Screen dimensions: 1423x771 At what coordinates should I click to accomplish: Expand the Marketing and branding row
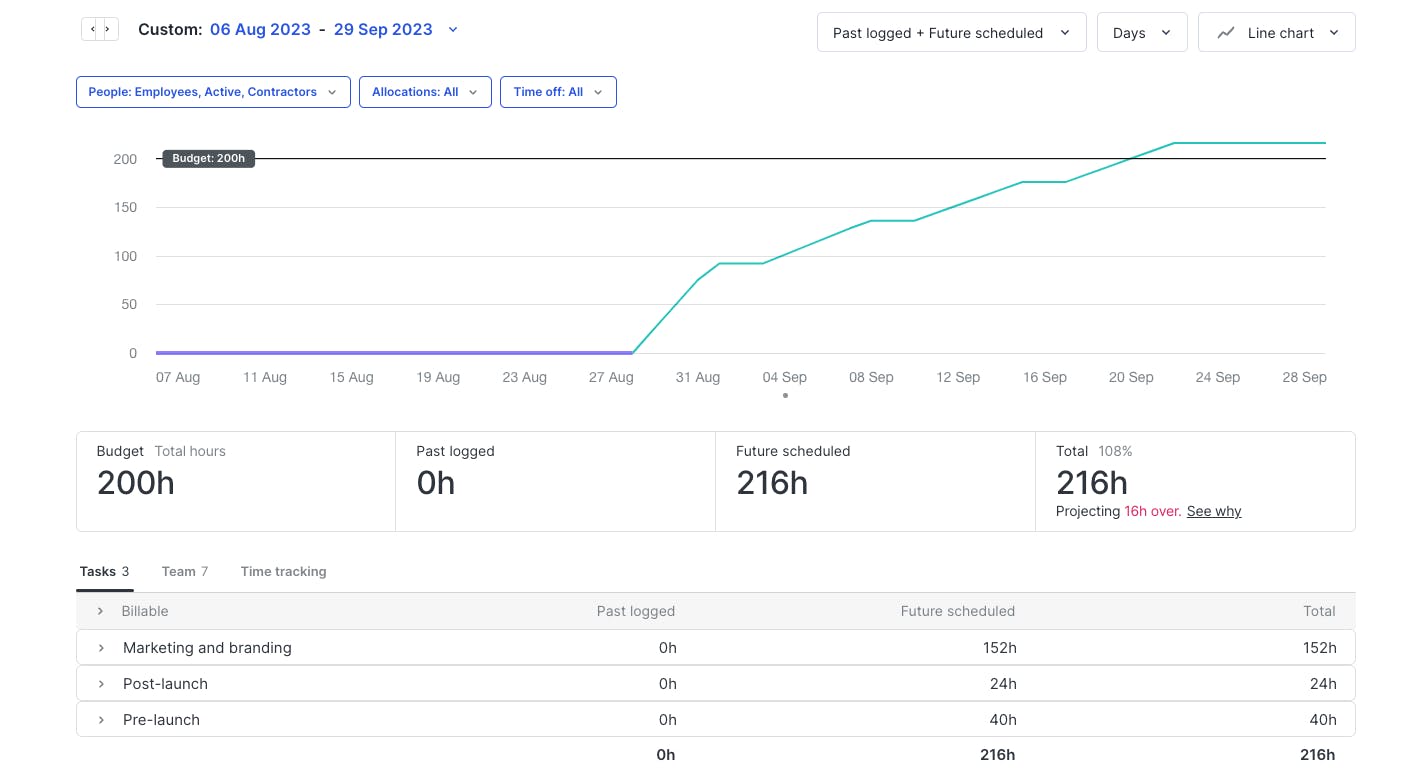[x=101, y=648]
